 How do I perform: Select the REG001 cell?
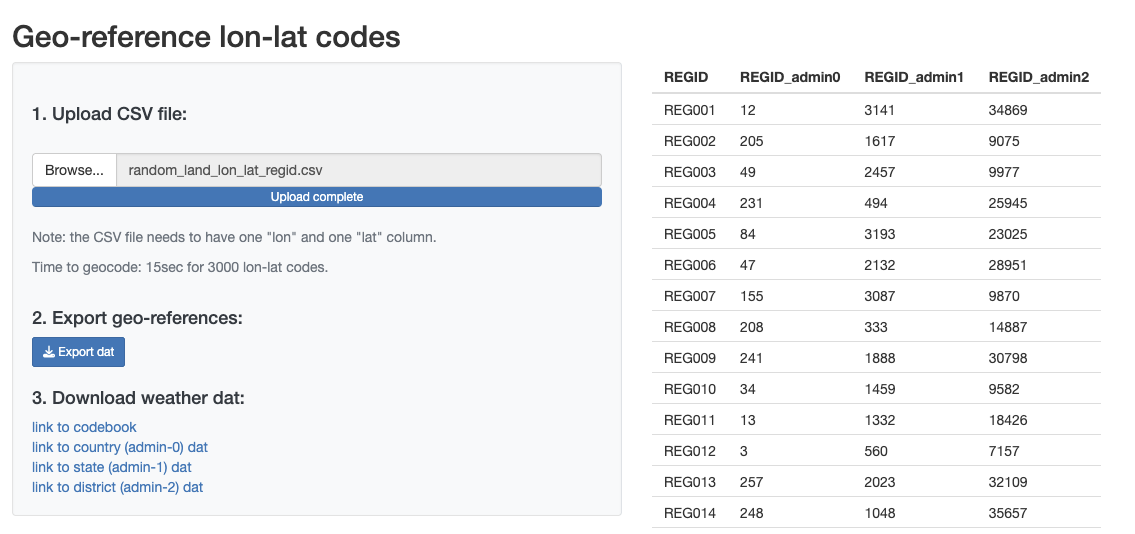pyautogui.click(x=690, y=110)
